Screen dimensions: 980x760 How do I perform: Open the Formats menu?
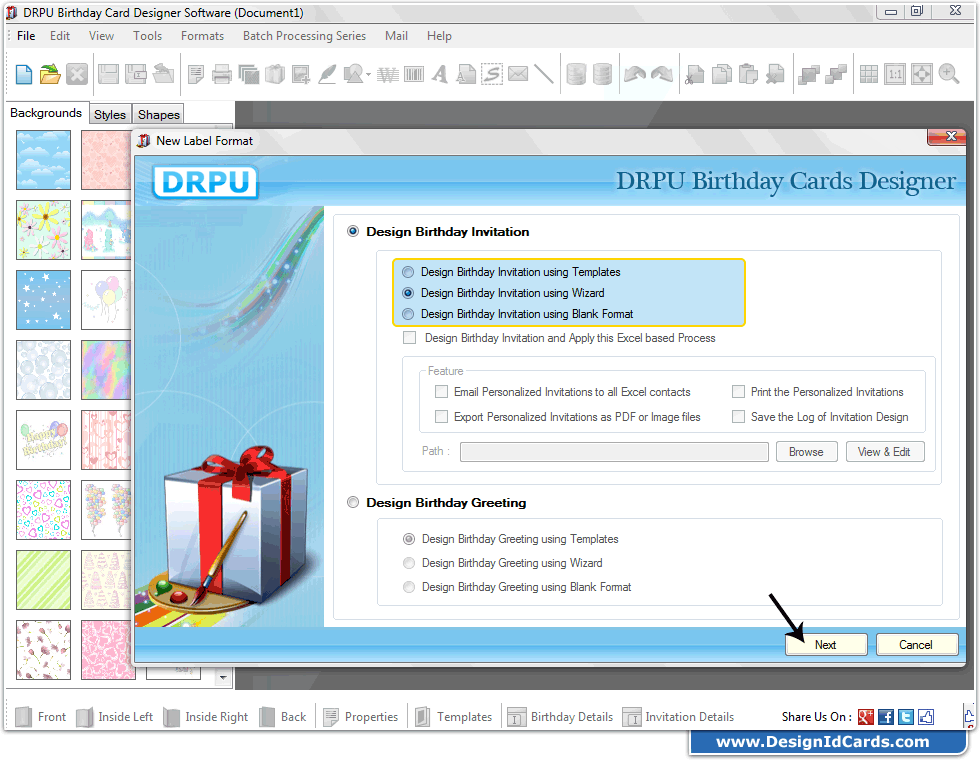click(202, 36)
